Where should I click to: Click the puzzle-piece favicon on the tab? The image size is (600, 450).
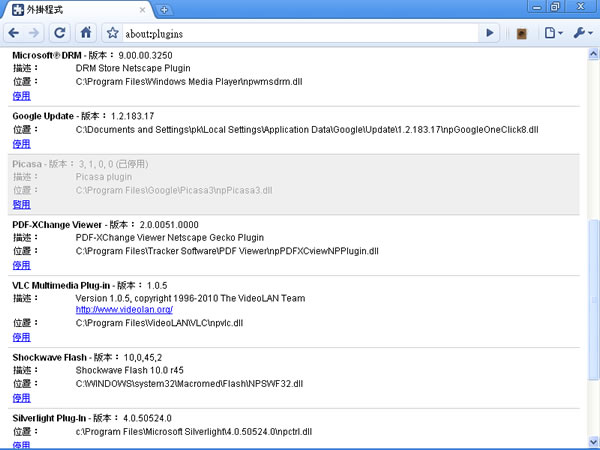tap(18, 10)
